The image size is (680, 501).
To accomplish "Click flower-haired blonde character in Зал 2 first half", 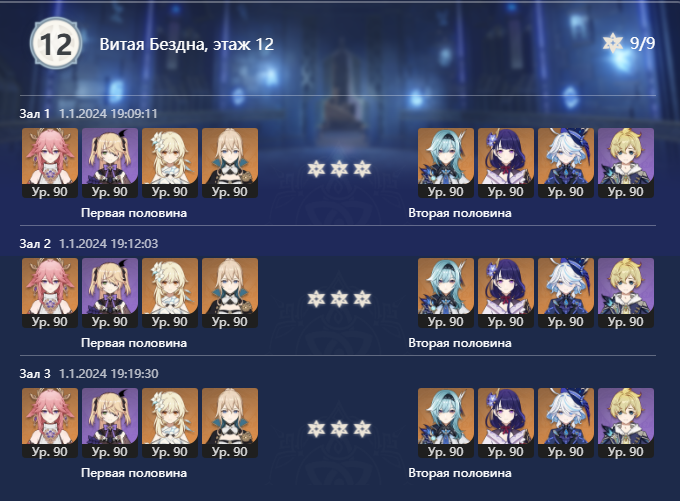I will [x=170, y=293].
